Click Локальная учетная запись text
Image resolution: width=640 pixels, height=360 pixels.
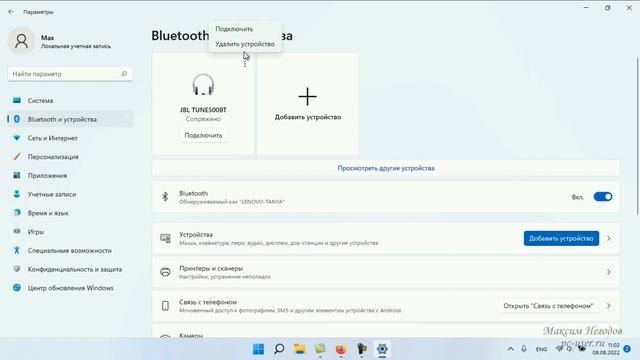tap(76, 46)
